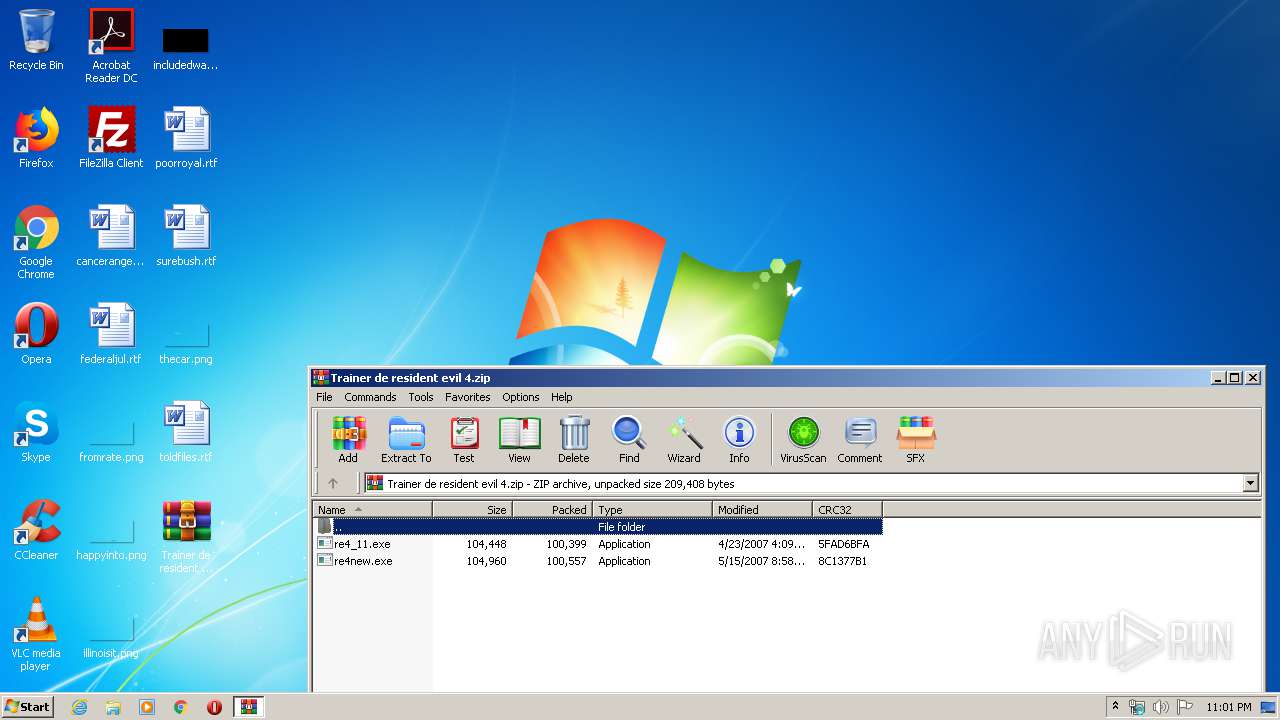Click the Acrobat Reader DC desktop icon

click(111, 46)
